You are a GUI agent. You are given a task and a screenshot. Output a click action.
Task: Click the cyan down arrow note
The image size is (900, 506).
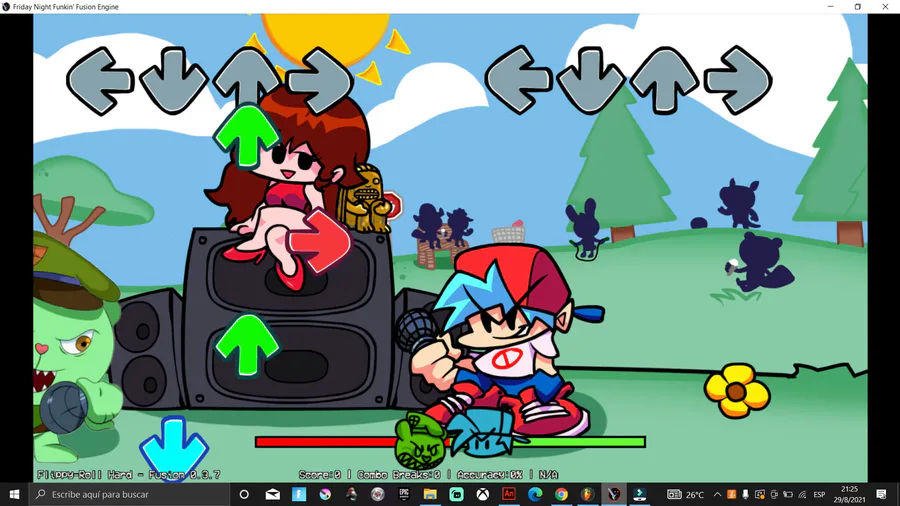pos(174,449)
